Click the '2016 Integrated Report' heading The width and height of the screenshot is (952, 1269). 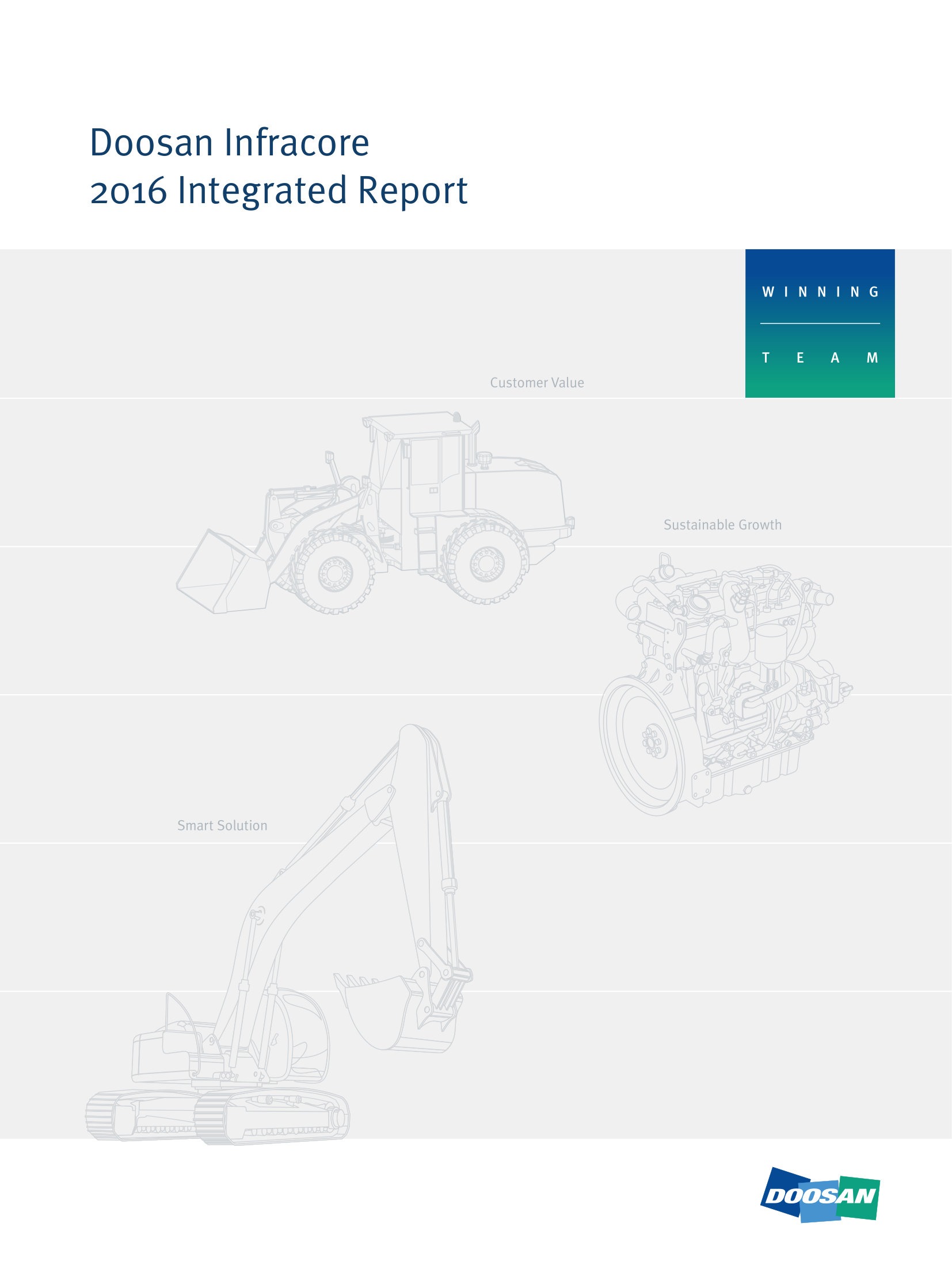[279, 190]
